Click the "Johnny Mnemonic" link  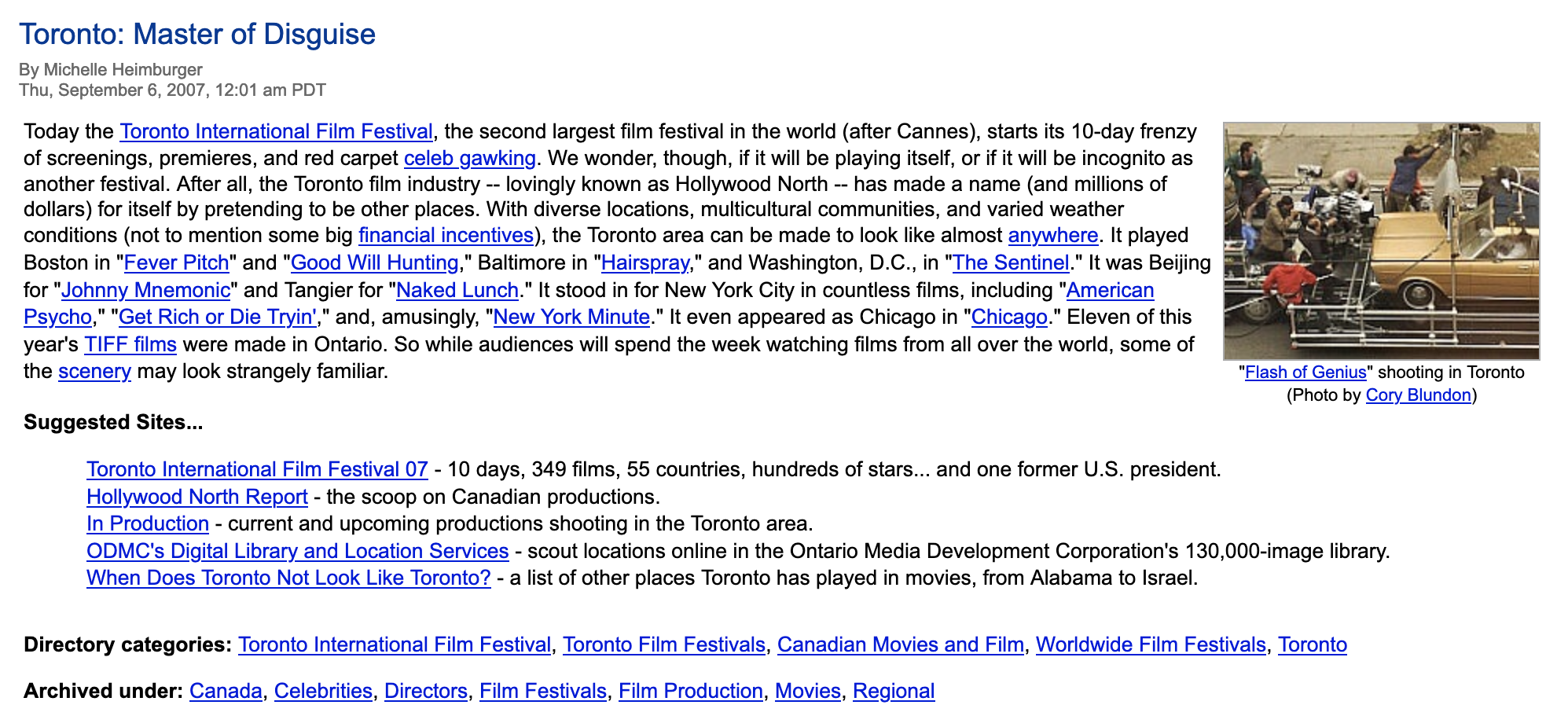click(x=145, y=290)
